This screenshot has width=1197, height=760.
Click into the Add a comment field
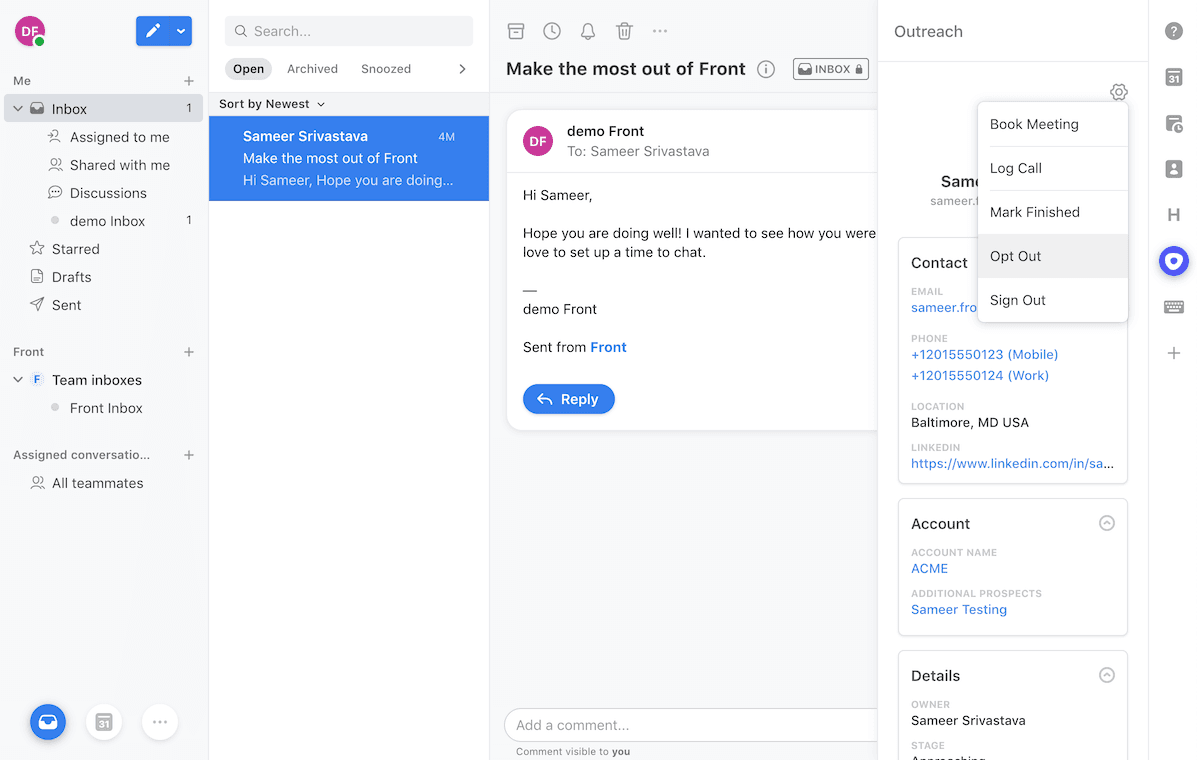pyautogui.click(x=690, y=725)
